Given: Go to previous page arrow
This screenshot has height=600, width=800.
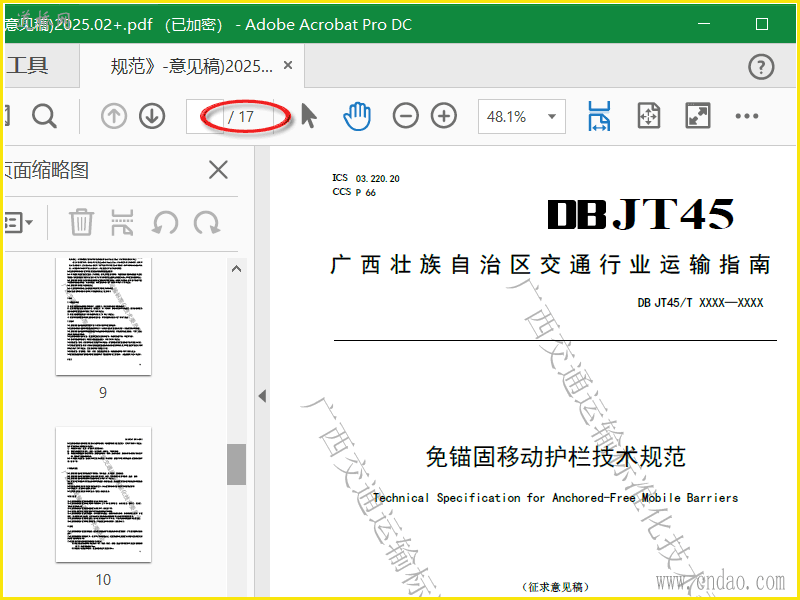Looking at the screenshot, I should (114, 116).
